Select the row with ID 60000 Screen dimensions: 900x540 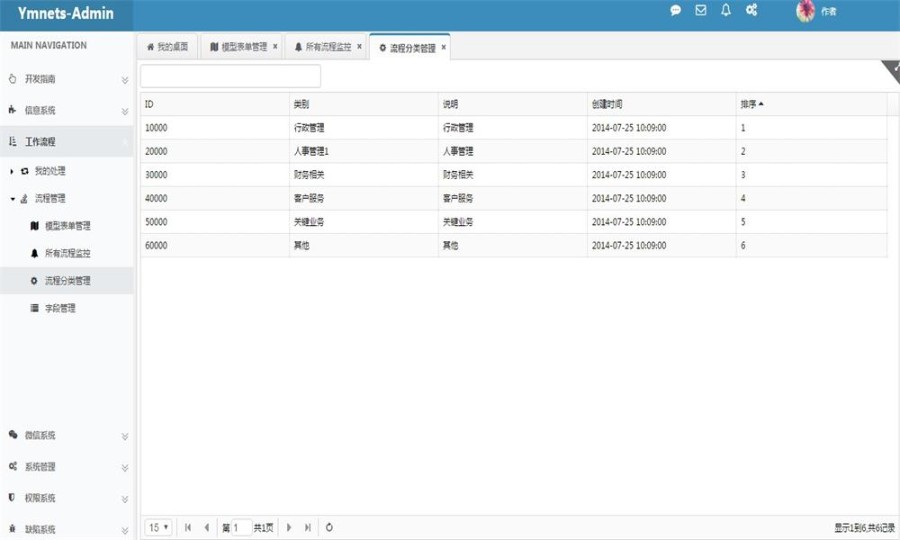click(514, 246)
